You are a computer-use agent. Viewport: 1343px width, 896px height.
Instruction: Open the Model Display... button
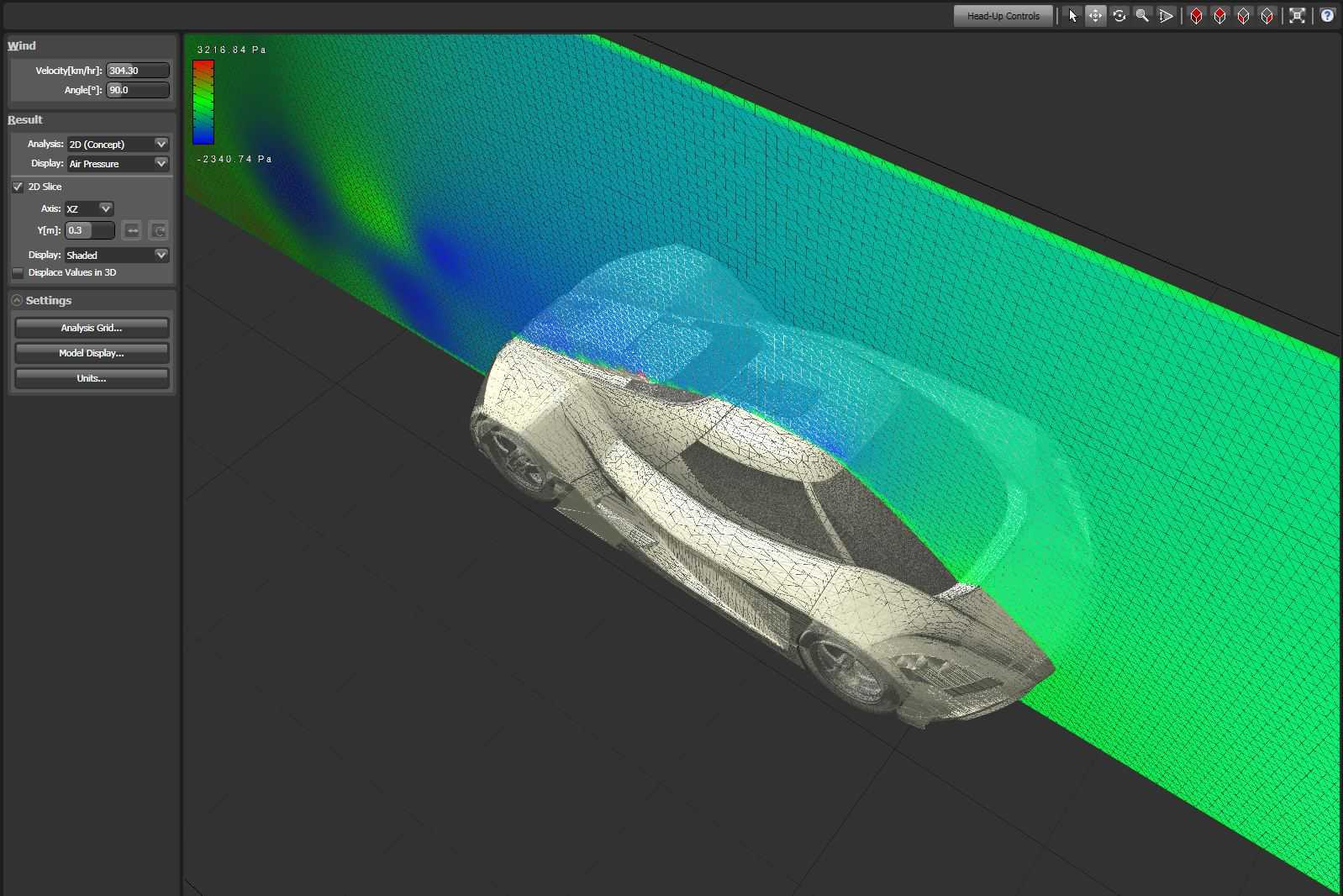point(92,353)
